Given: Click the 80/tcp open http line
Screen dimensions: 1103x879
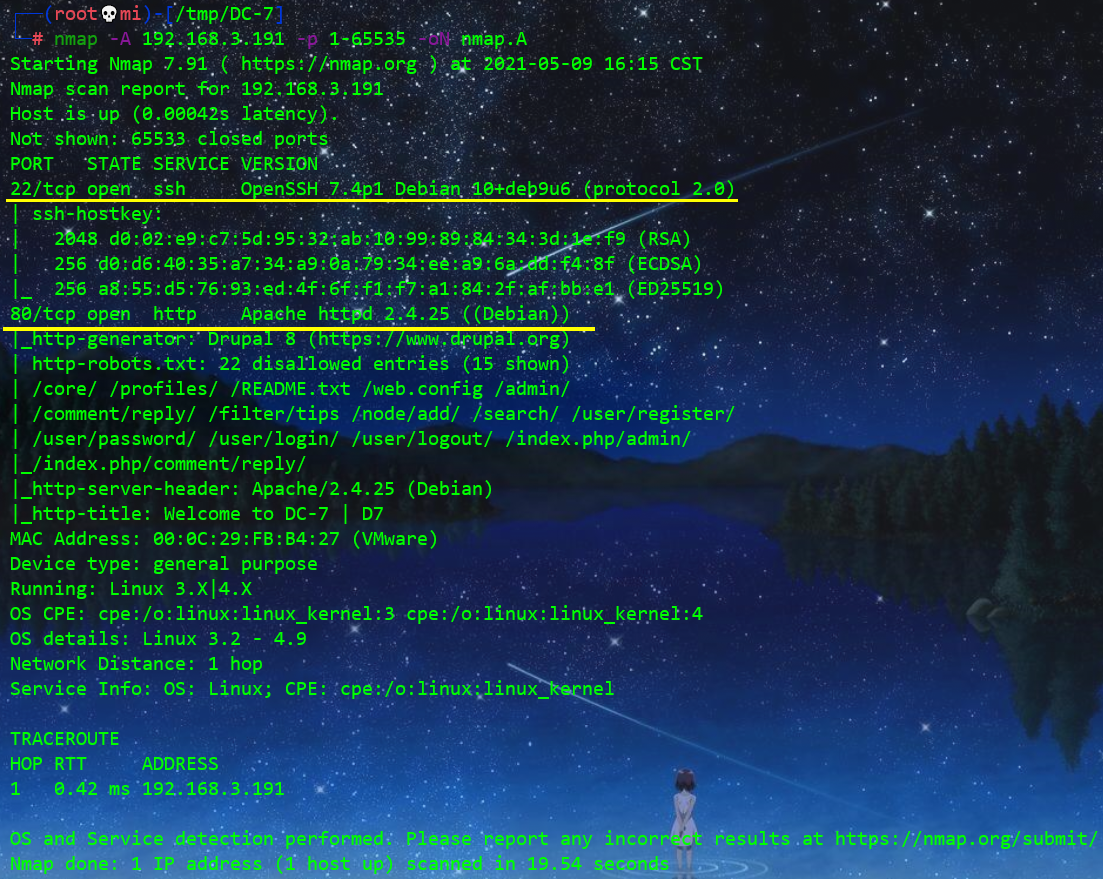Looking at the screenshot, I should click(289, 314).
